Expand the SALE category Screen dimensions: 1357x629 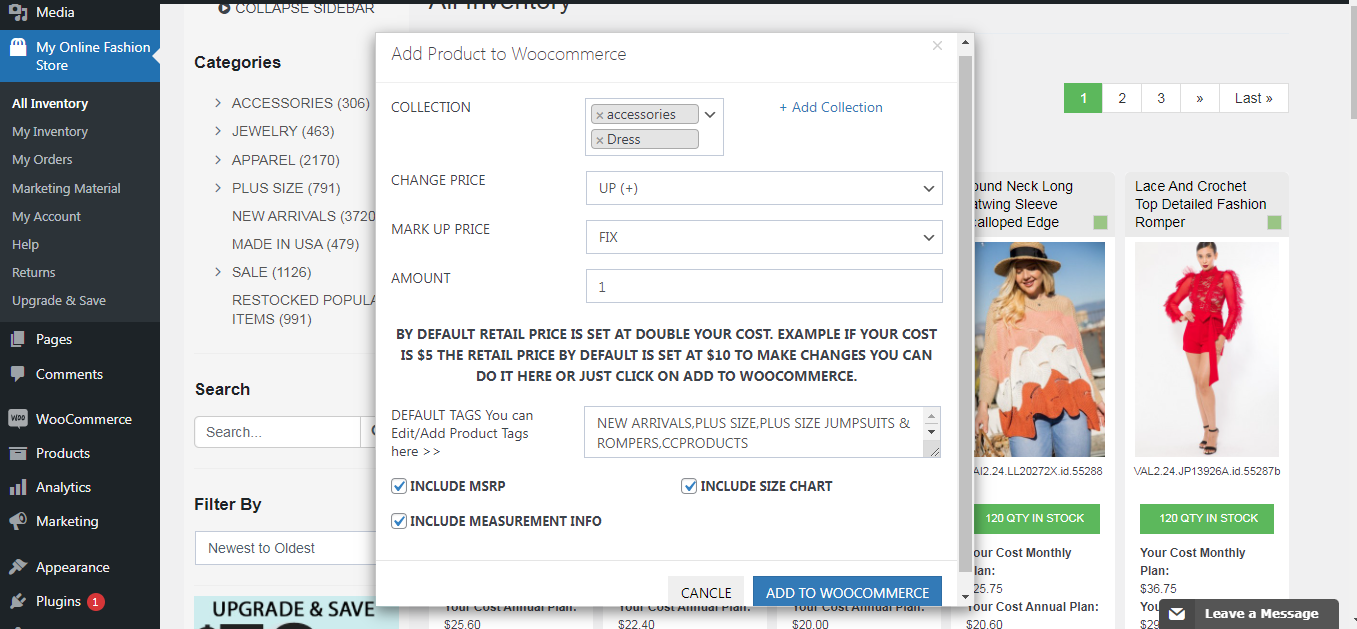click(x=218, y=272)
